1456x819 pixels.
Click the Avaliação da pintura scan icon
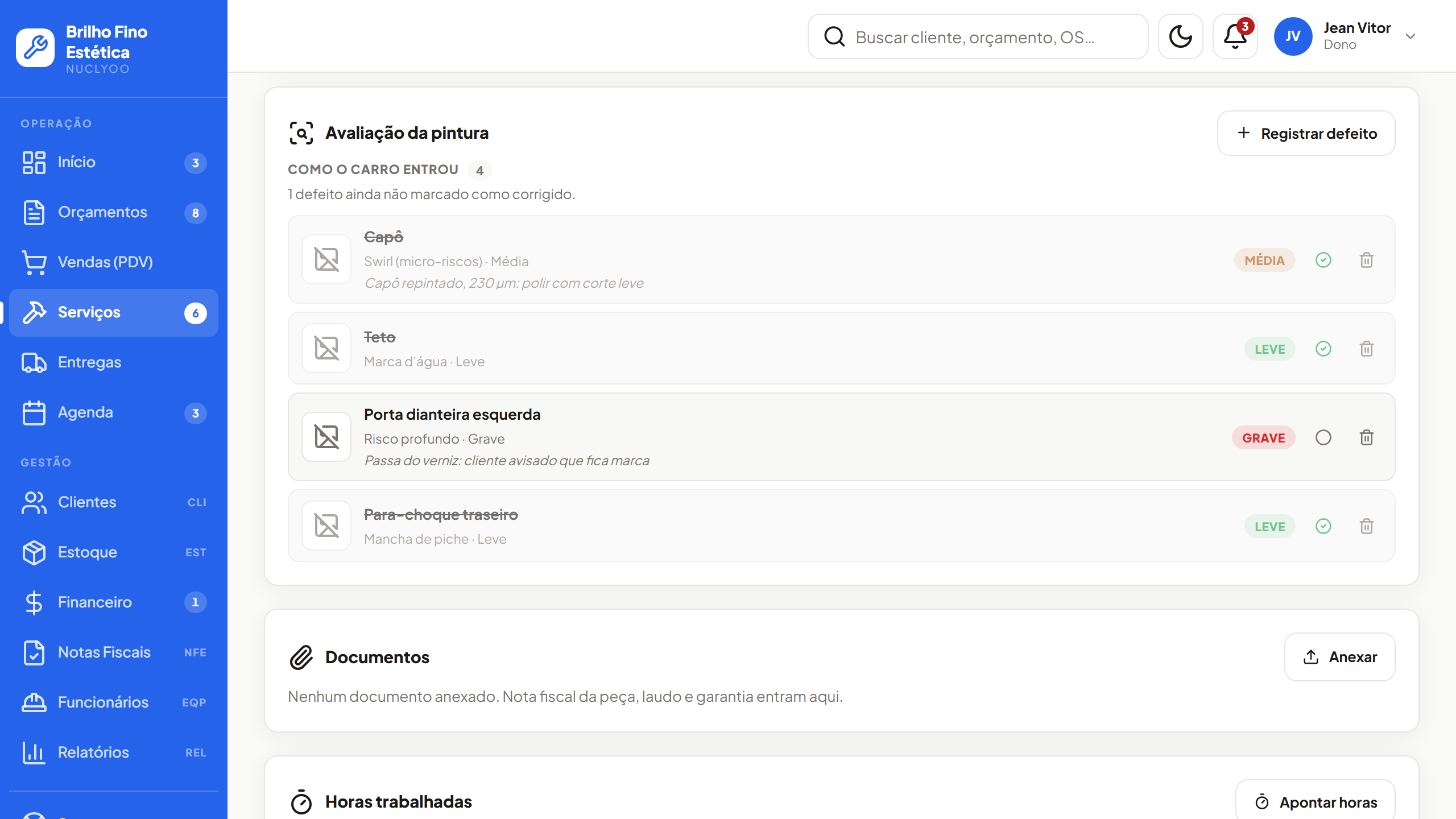click(x=301, y=133)
